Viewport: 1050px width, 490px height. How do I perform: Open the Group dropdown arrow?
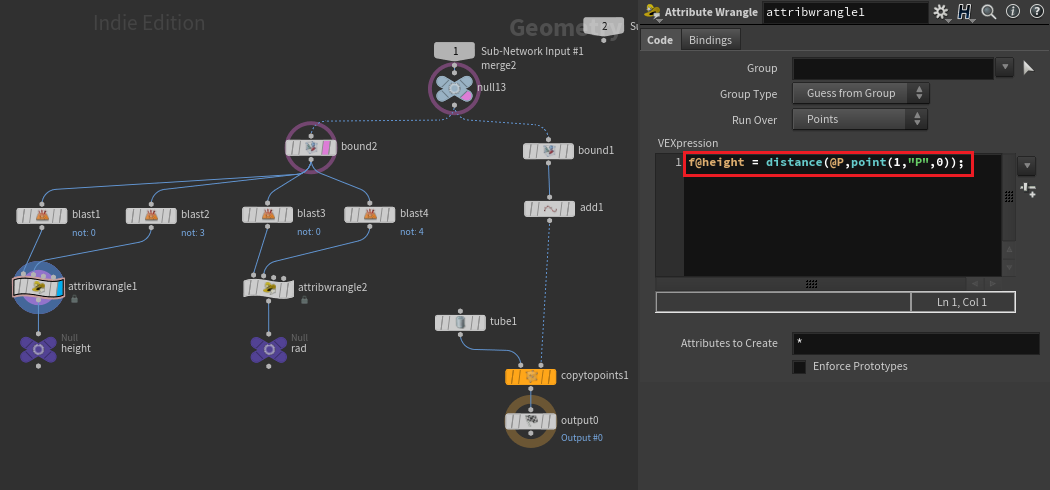[1004, 68]
